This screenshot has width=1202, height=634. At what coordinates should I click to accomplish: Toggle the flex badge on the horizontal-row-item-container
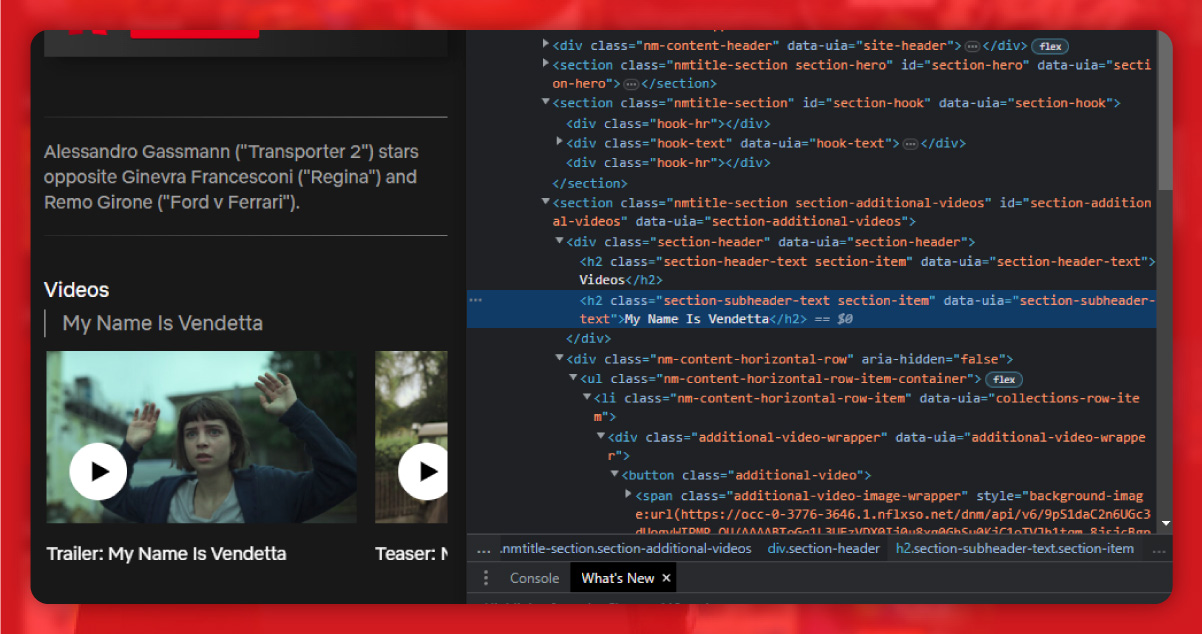coord(1003,379)
